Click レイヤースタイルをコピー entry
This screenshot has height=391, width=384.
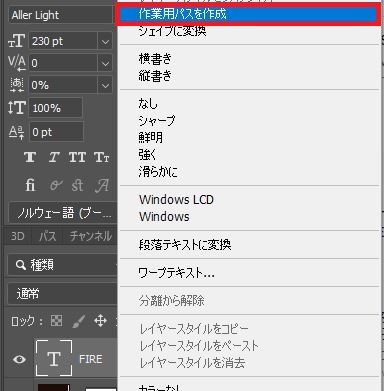point(194,329)
